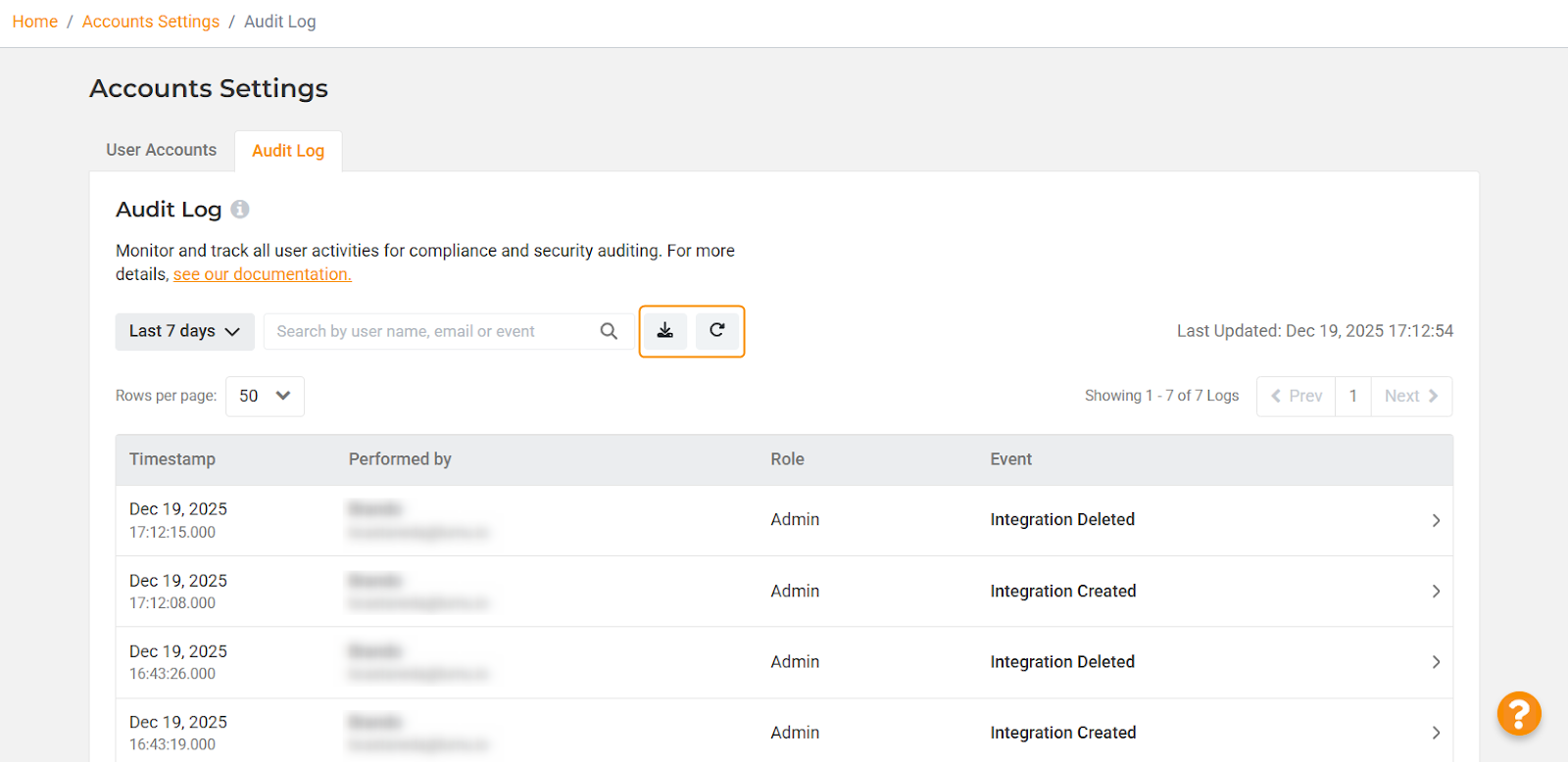Open the Audit Log info tooltip icon
This screenshot has height=762, width=1568.
[240, 210]
